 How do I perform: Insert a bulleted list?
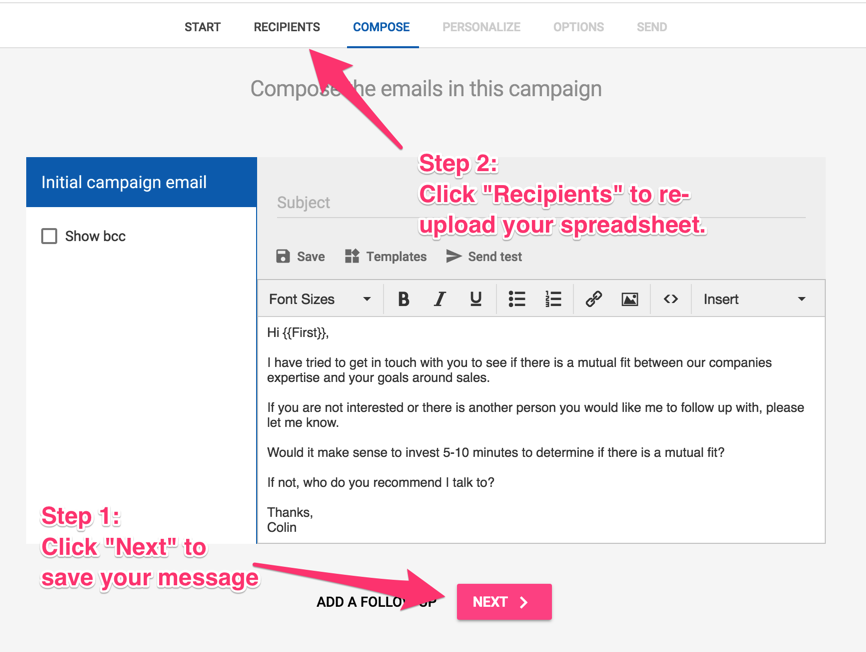click(517, 298)
